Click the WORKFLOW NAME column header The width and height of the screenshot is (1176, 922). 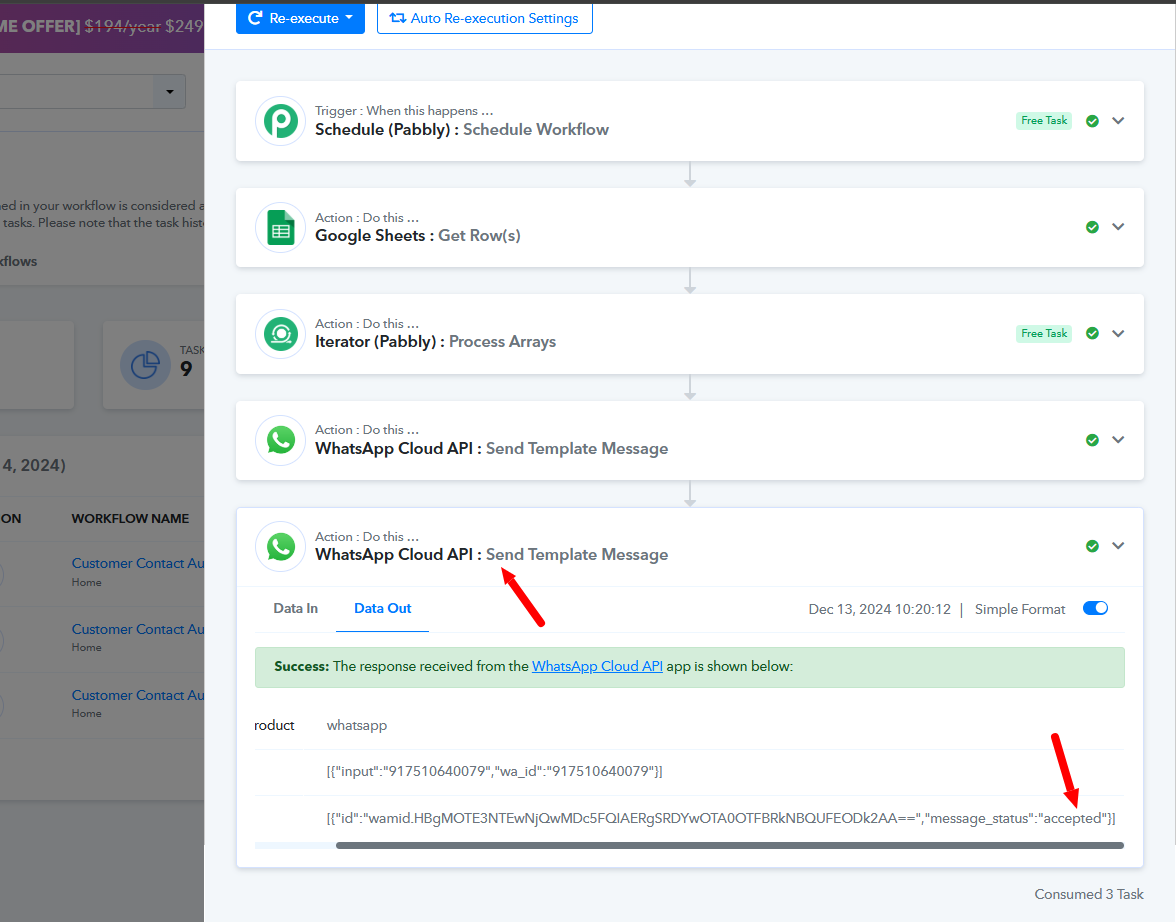pyautogui.click(x=130, y=518)
